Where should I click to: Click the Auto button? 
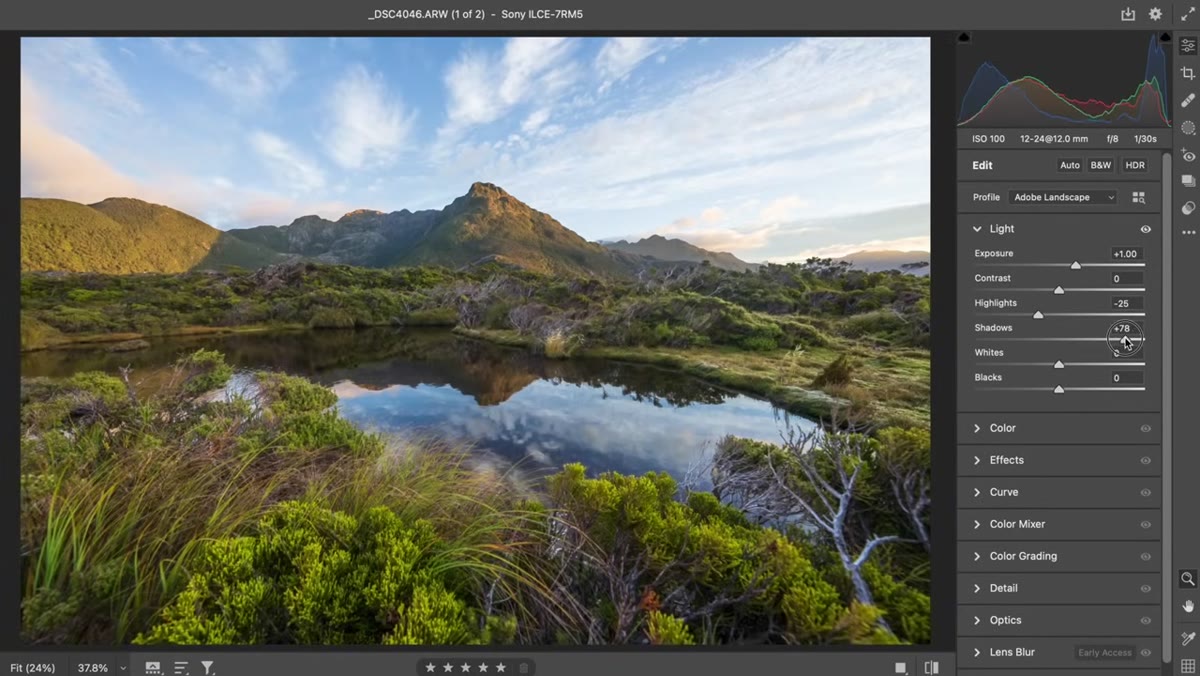pyautogui.click(x=1069, y=165)
